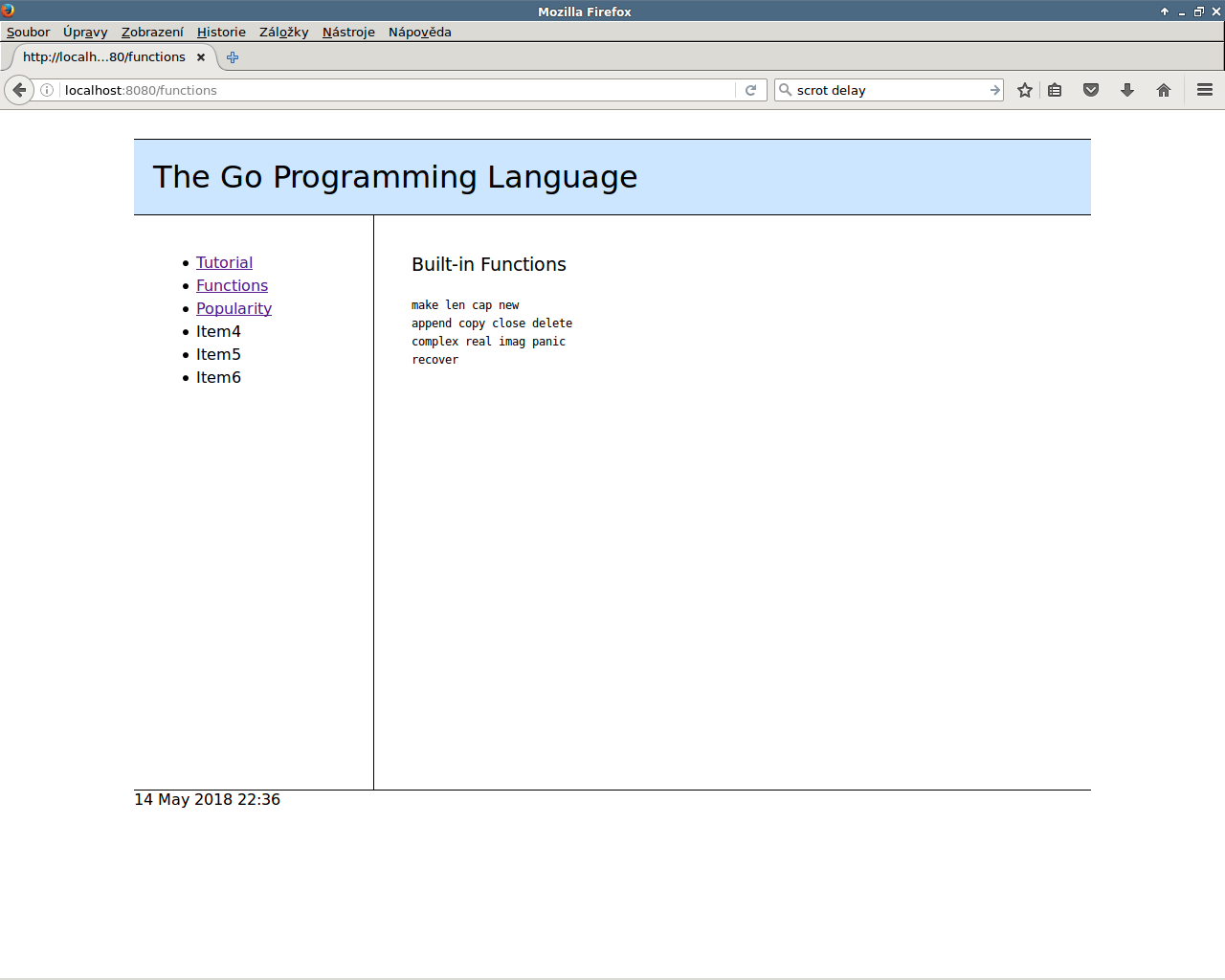Show bookmarks list icon
This screenshot has width=1225, height=980.
coord(1055,90)
